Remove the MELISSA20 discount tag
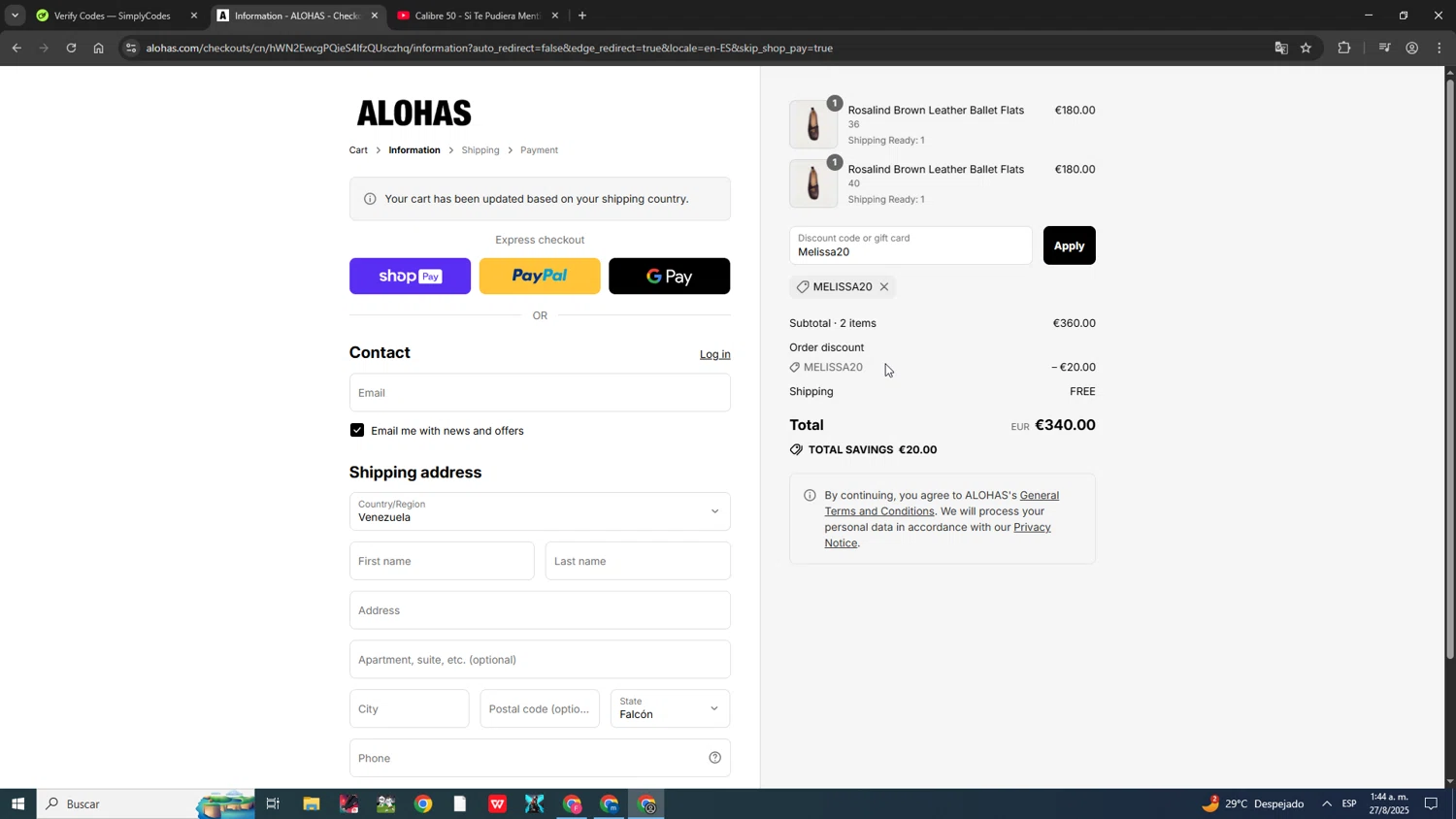This screenshot has width=1456, height=819. click(884, 287)
